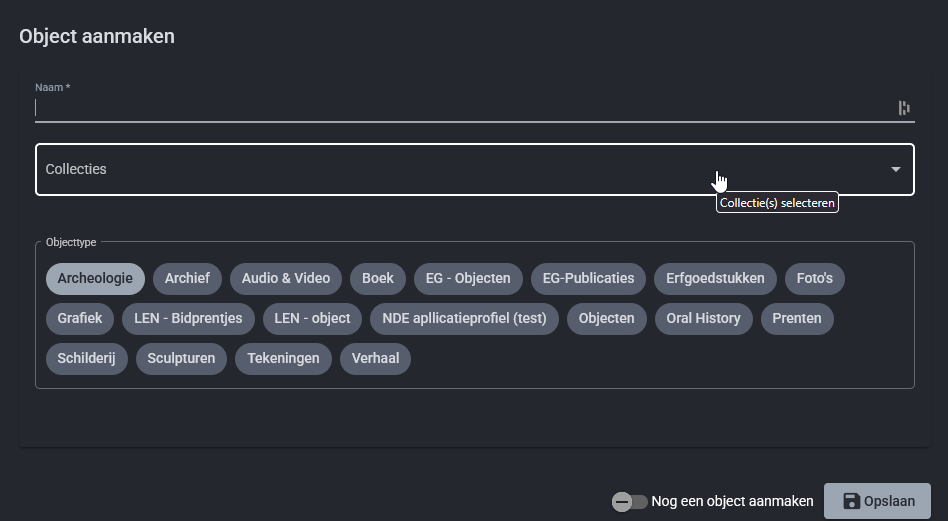948x521 pixels.
Task: Expand the Collecties dropdown arrow
Action: [895, 170]
